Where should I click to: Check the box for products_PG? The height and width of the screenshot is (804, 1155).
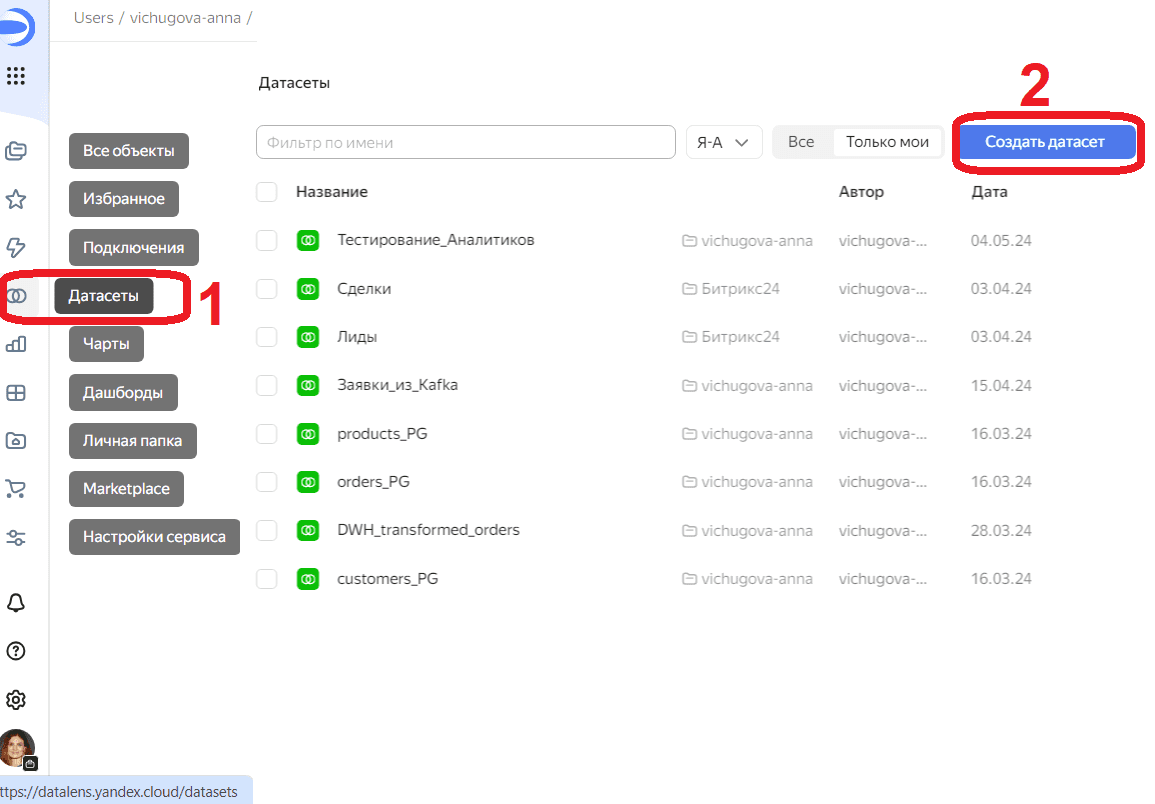coord(267,434)
